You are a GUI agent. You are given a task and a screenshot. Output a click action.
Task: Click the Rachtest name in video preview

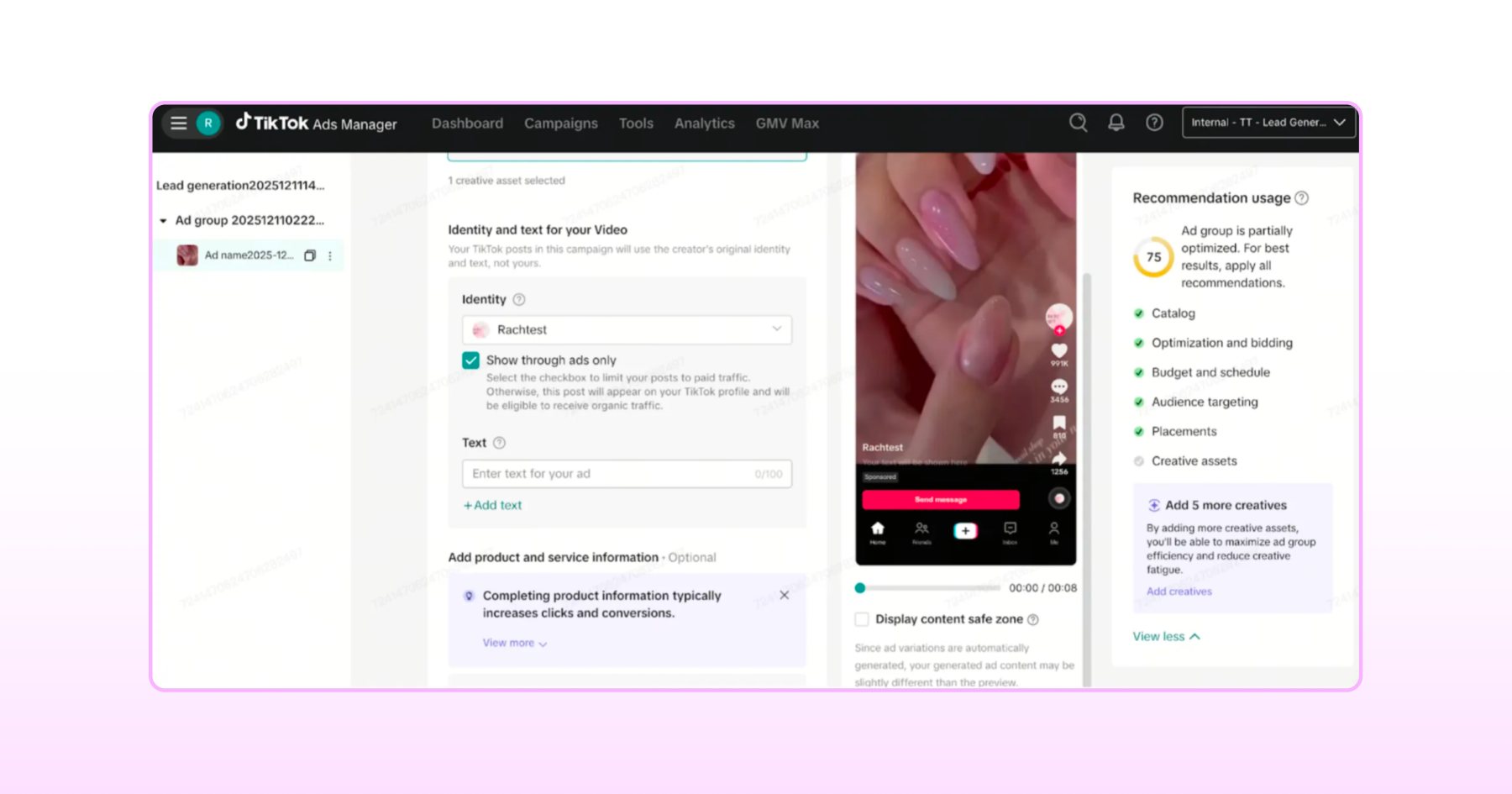point(882,447)
